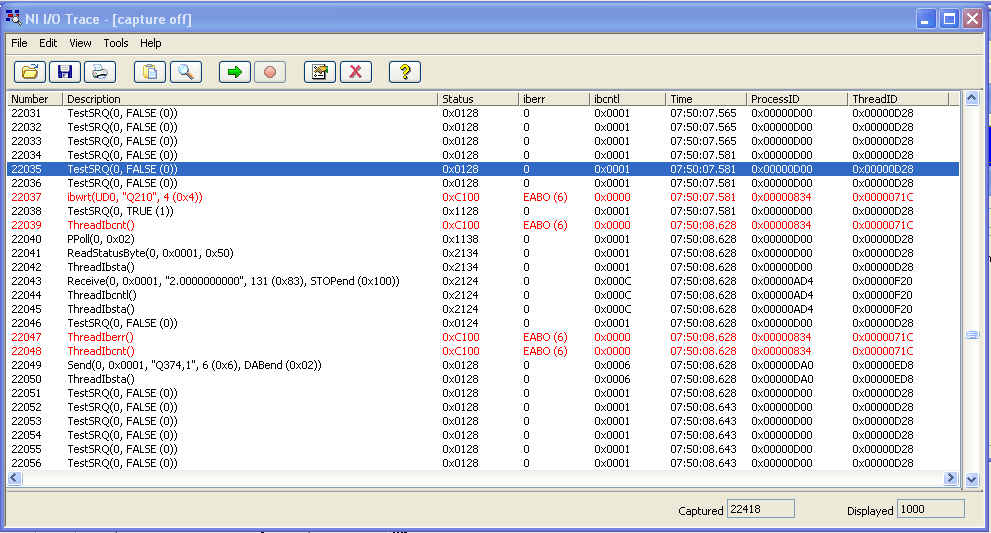Image resolution: width=991 pixels, height=533 pixels.
Task: Click the Number column header
Action: coord(35,99)
